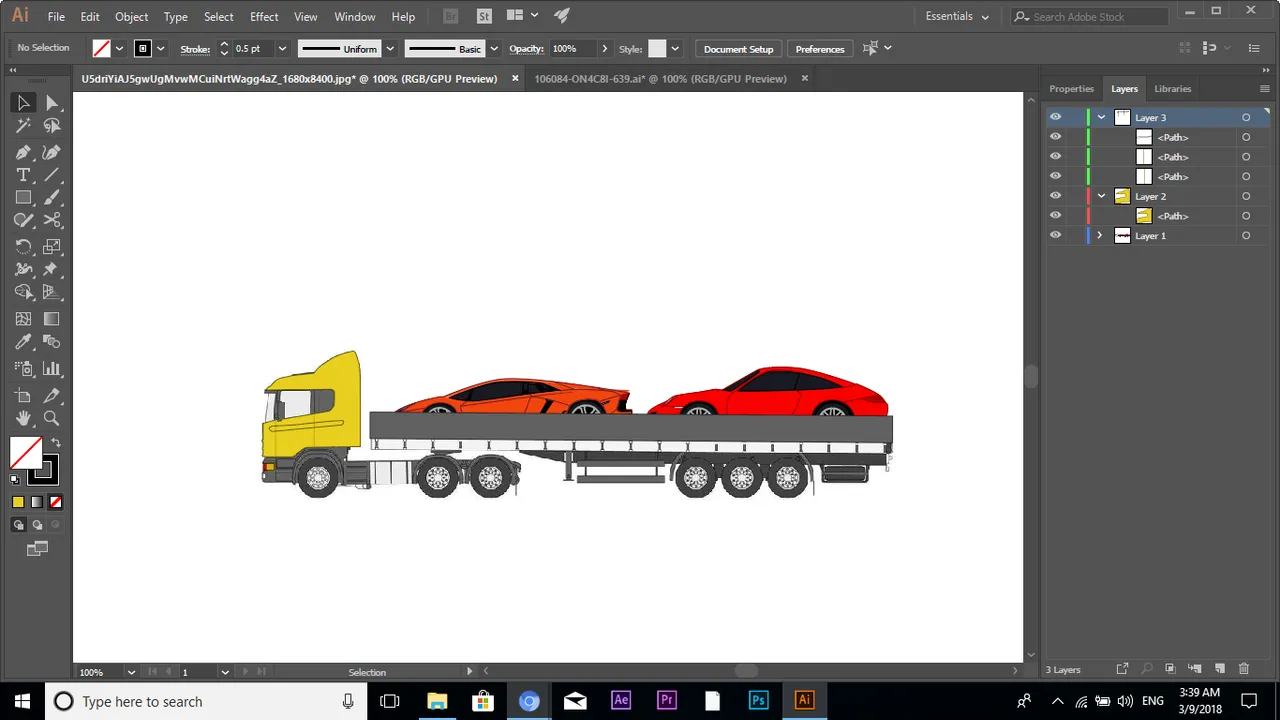The width and height of the screenshot is (1280, 720).
Task: Click the Change Screen Mode icon
Action: pos(38,548)
